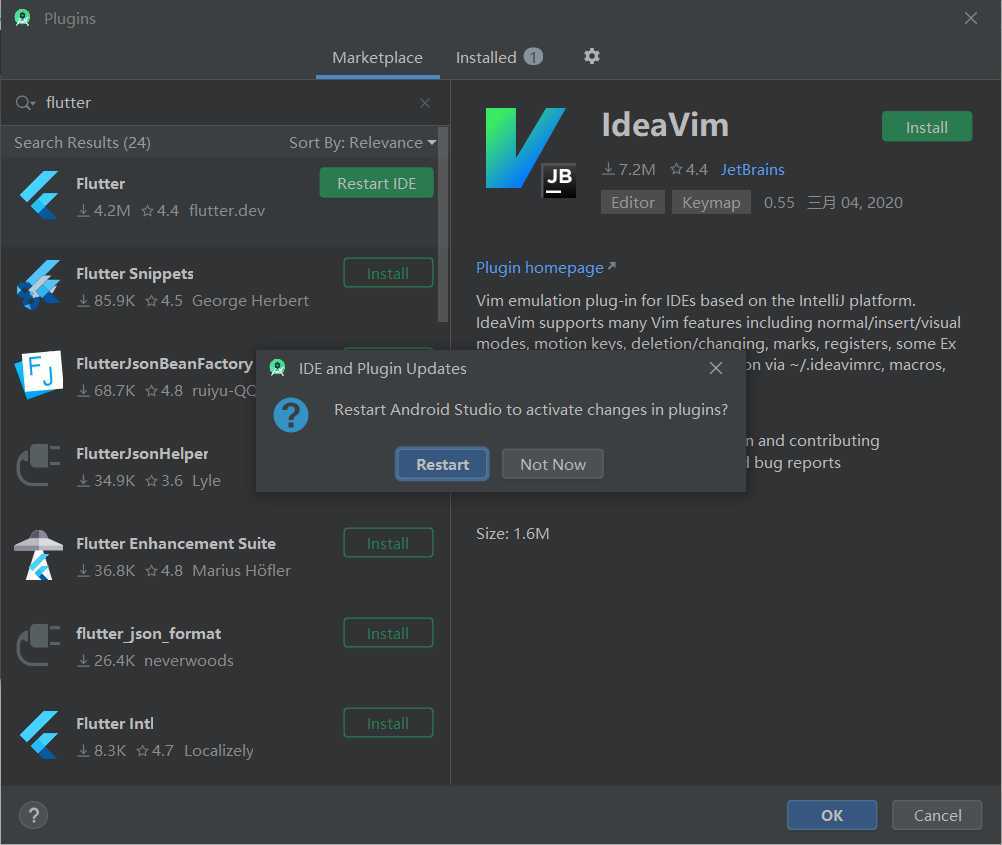Select the Flutter Intl plugin icon
This screenshot has height=845, width=1002.
(x=40, y=735)
